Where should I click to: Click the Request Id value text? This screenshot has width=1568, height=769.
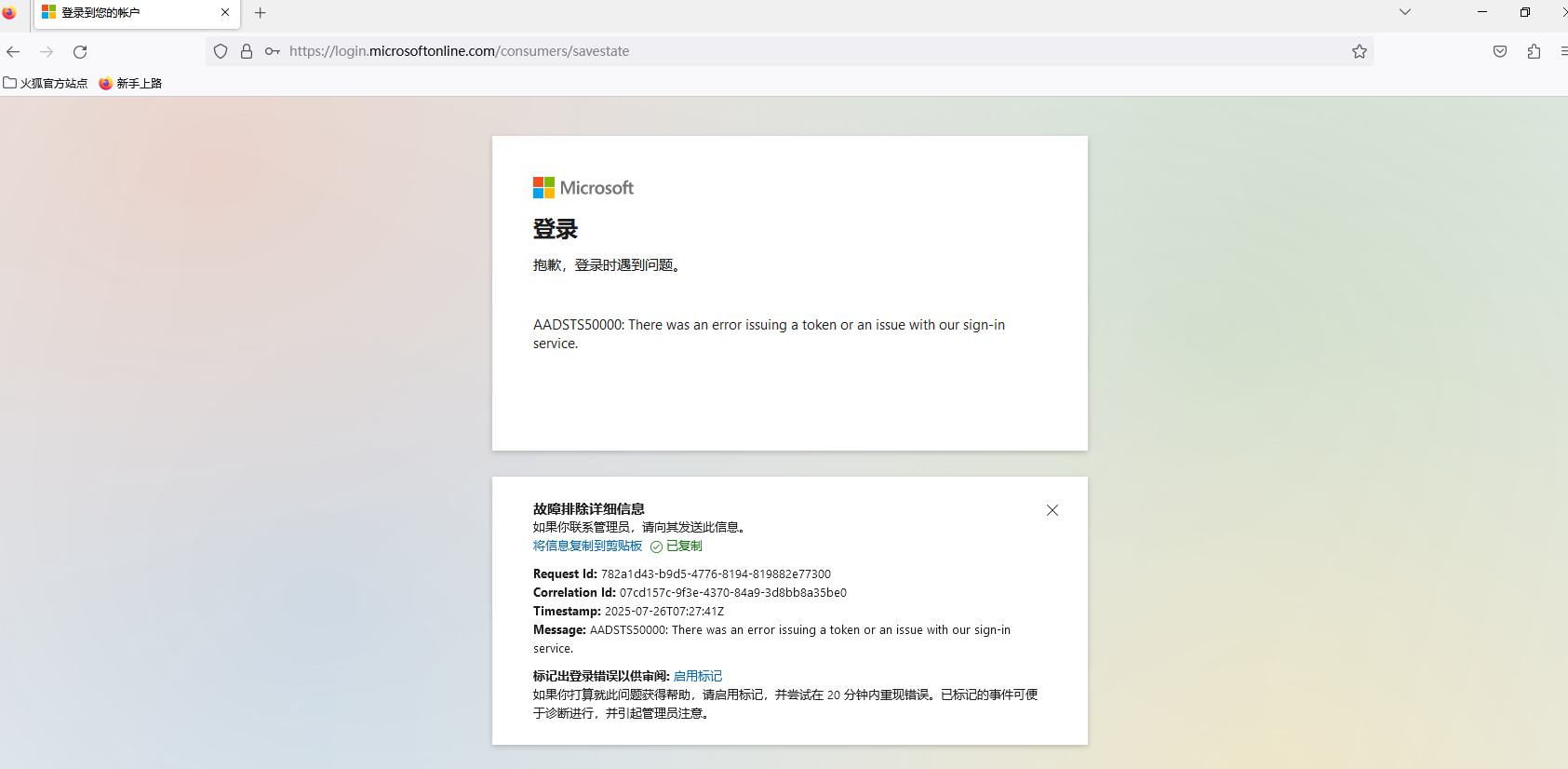pyautogui.click(x=716, y=574)
